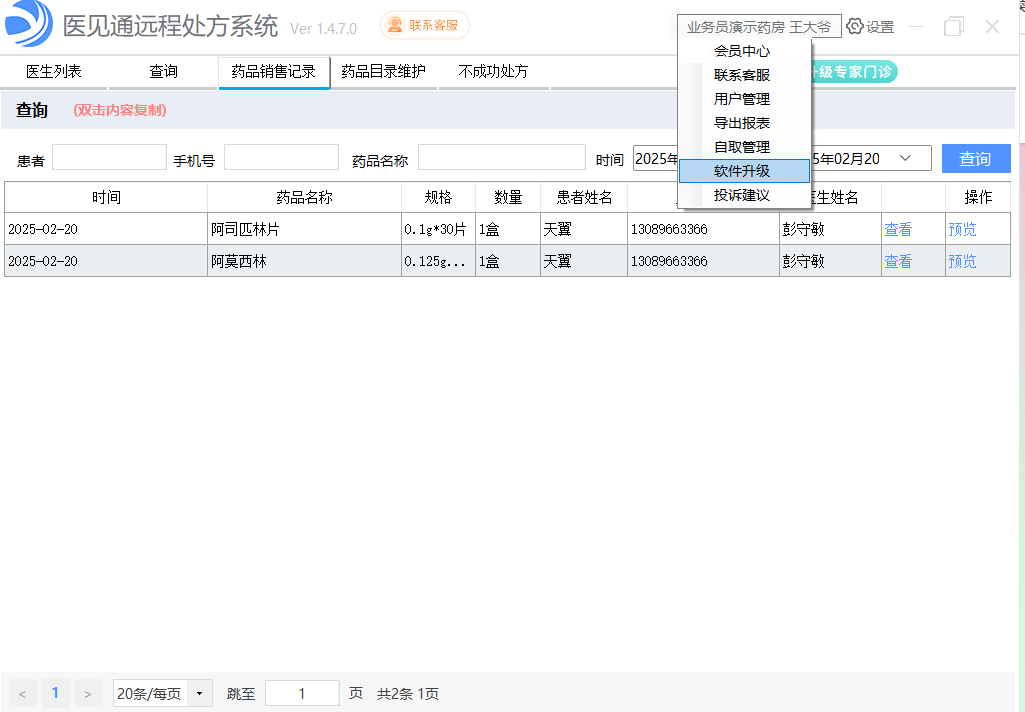Screen dimensions: 1025x712
Task: Click the 药品名称 search input field
Action: click(x=501, y=158)
